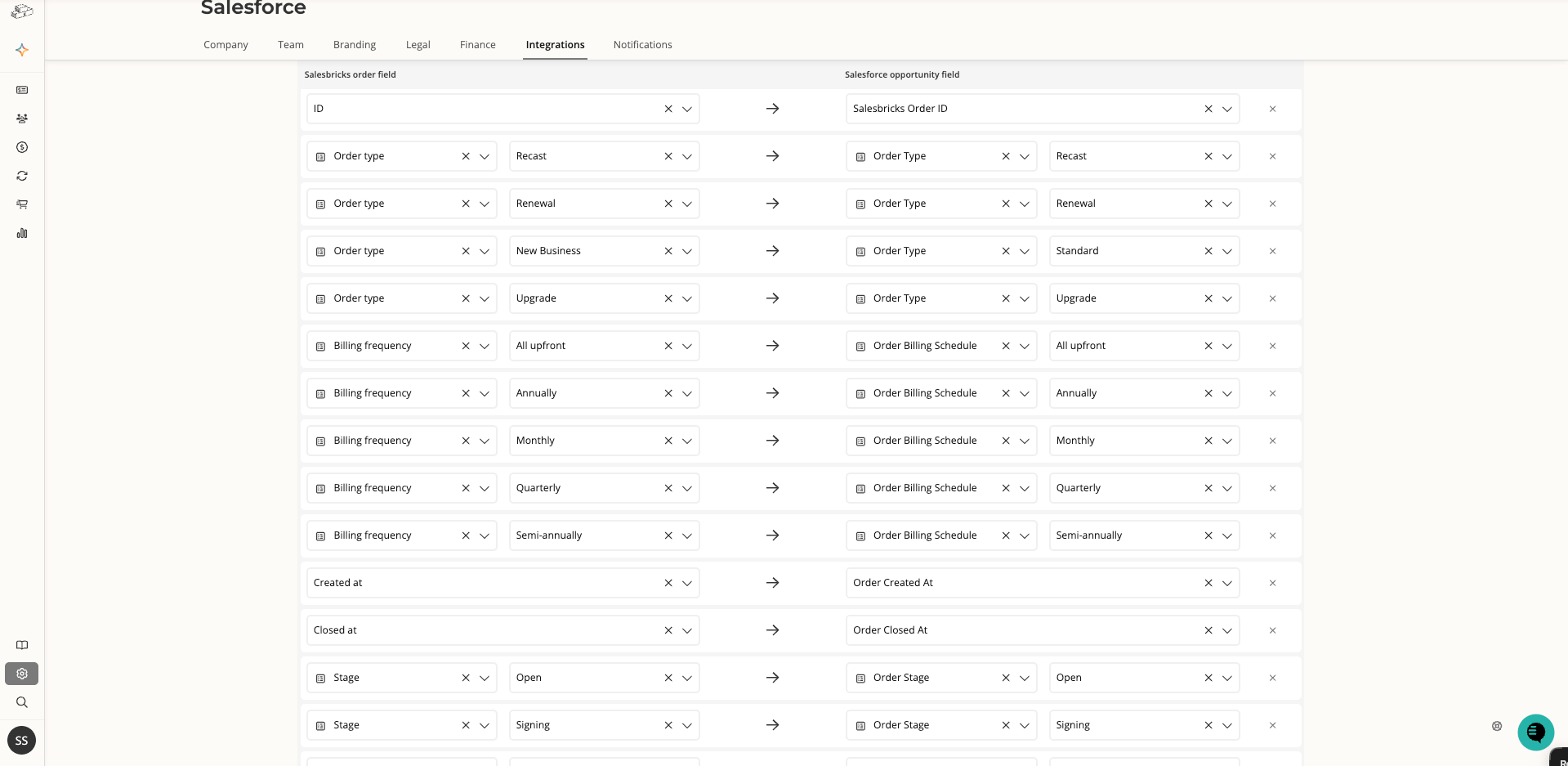Viewport: 1568px width, 766px height.
Task: Expand the Created at field dropdown
Action: point(687,583)
